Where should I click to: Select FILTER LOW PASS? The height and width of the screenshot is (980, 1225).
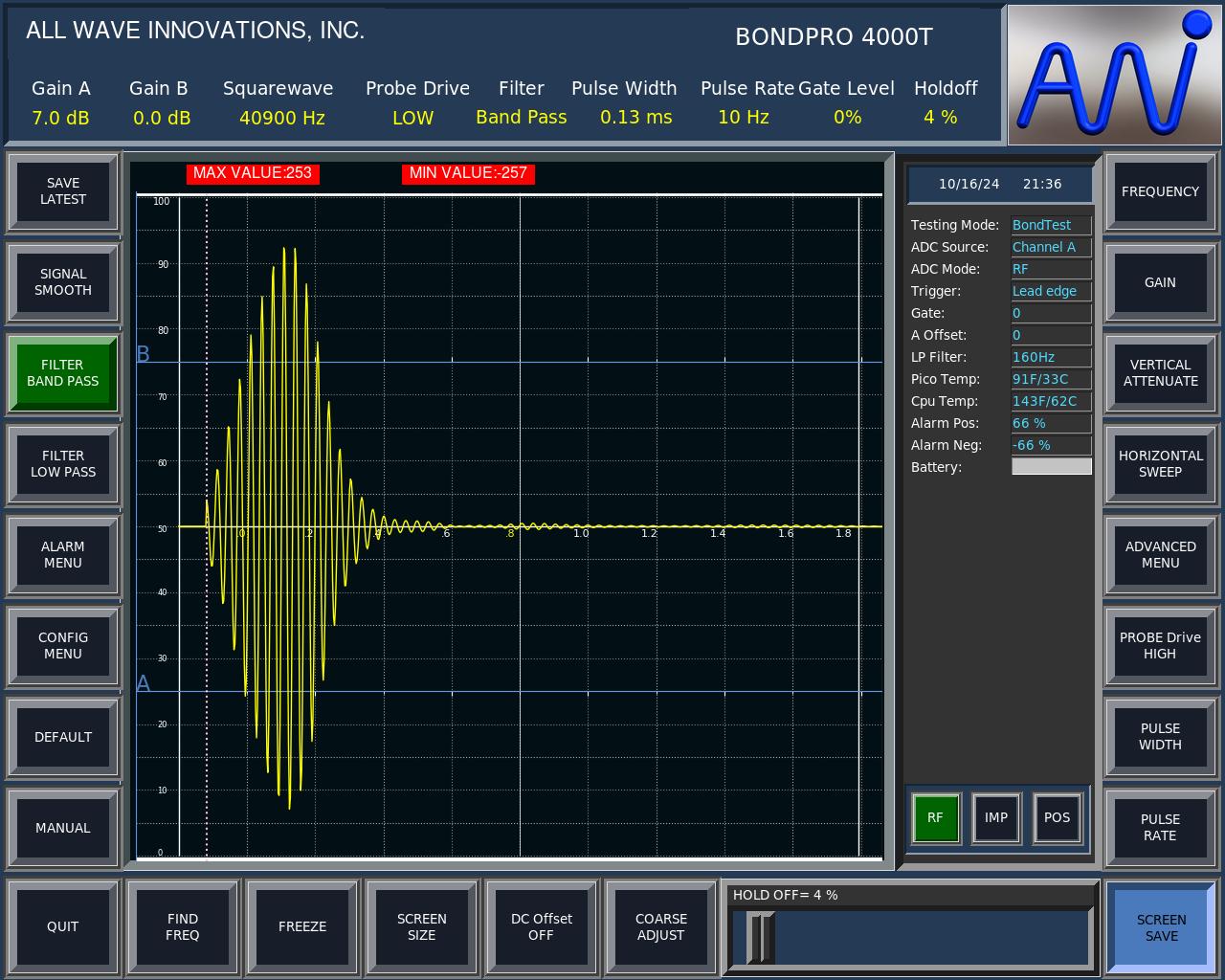coord(63,464)
